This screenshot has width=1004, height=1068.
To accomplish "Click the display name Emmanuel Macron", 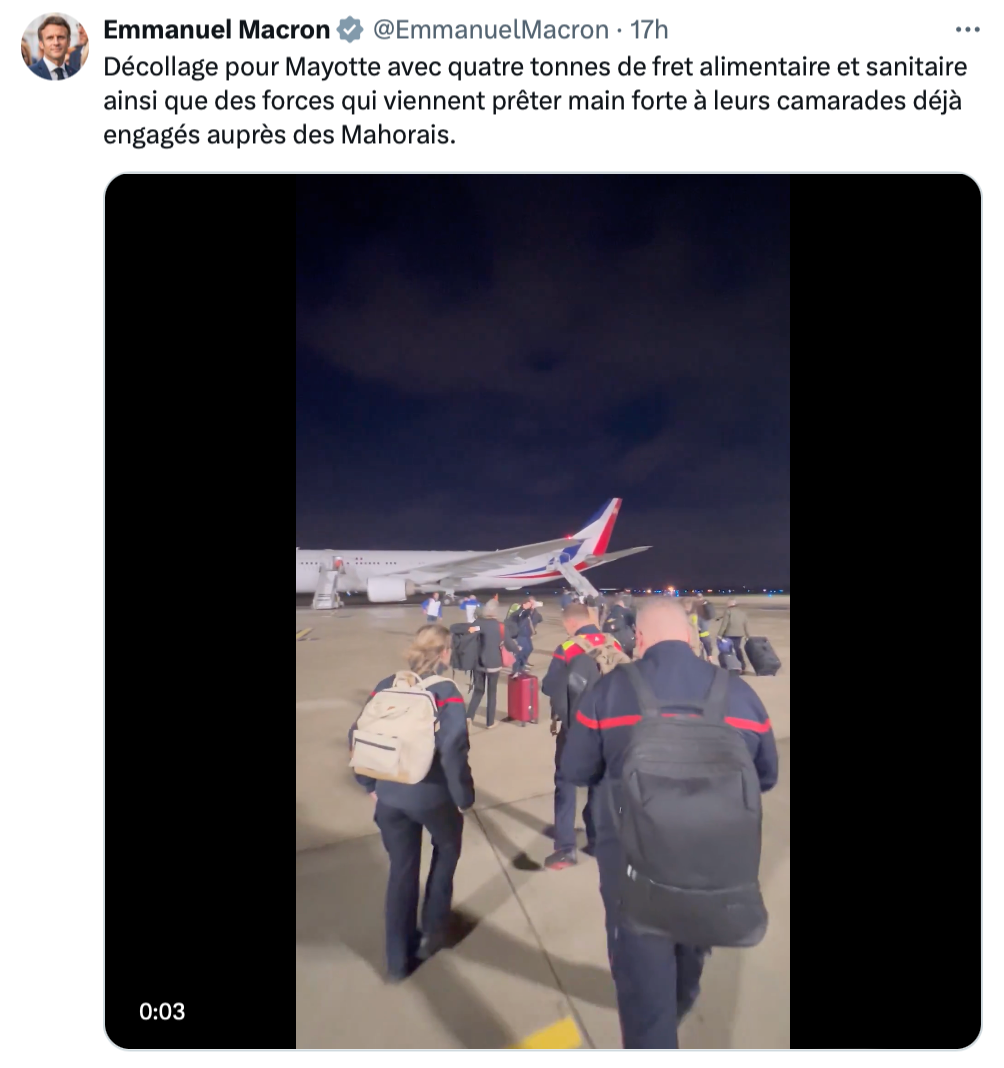I will point(217,30).
